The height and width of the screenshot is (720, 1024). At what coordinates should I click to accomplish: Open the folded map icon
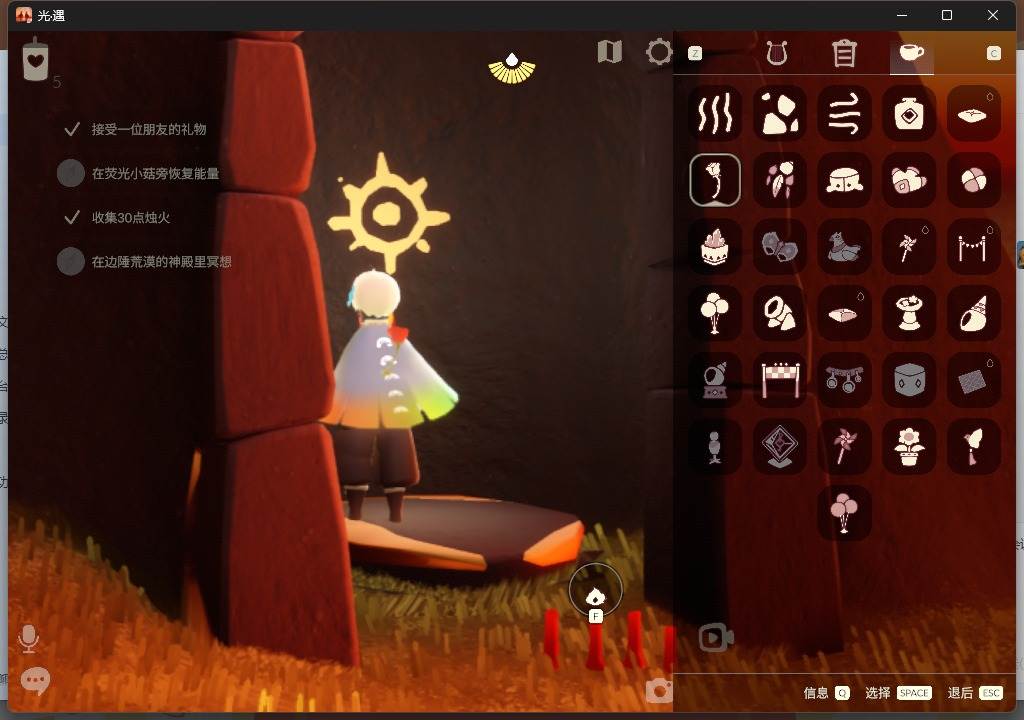pos(609,52)
